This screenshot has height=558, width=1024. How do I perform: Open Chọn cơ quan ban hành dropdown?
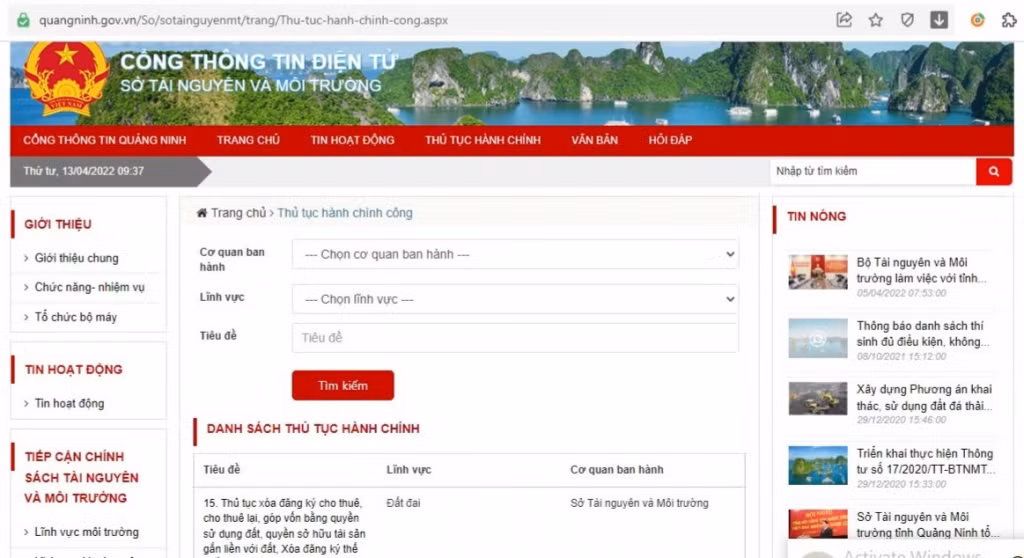[515, 254]
